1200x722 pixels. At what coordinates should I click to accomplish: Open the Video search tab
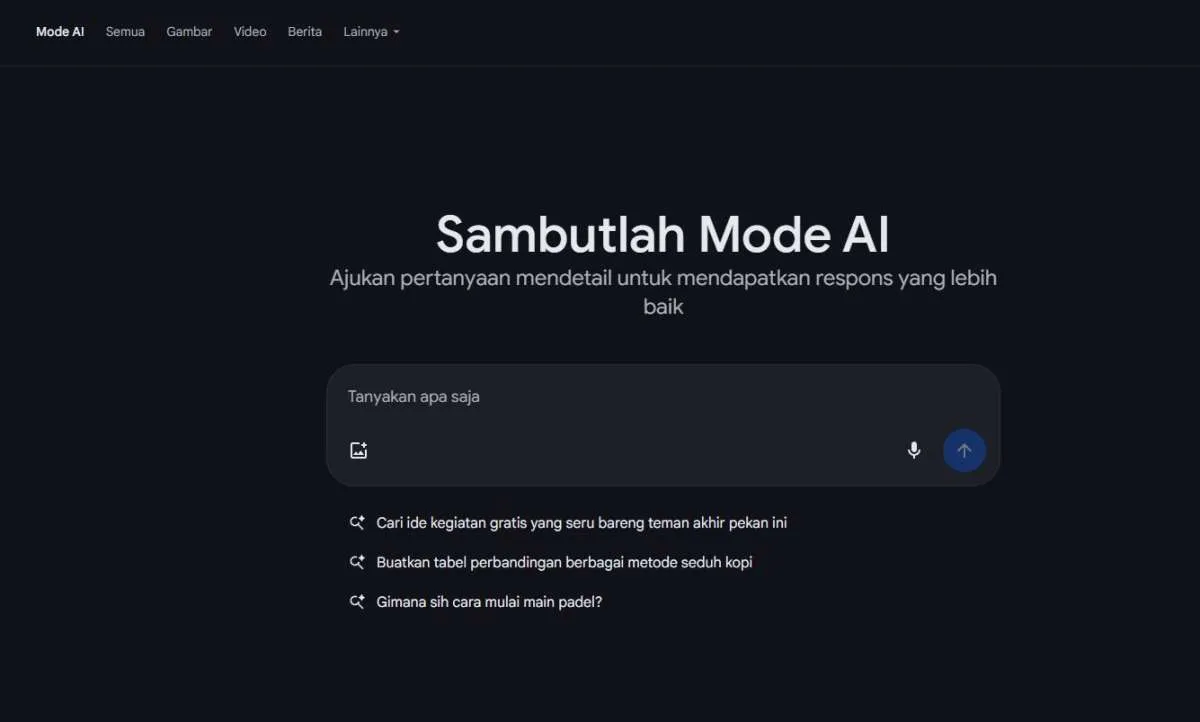[250, 31]
